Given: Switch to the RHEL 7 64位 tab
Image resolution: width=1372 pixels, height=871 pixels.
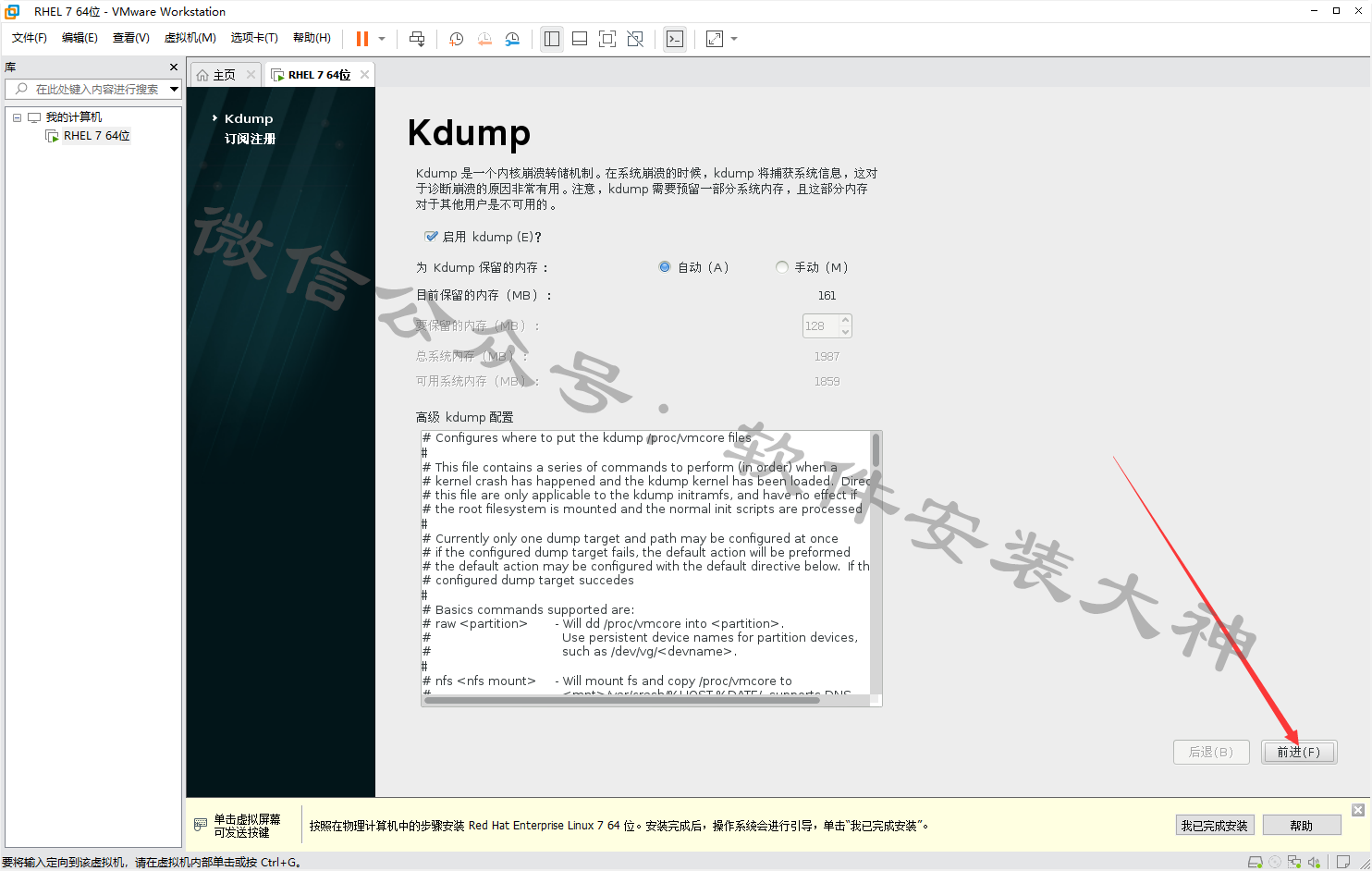Looking at the screenshot, I should point(318,75).
